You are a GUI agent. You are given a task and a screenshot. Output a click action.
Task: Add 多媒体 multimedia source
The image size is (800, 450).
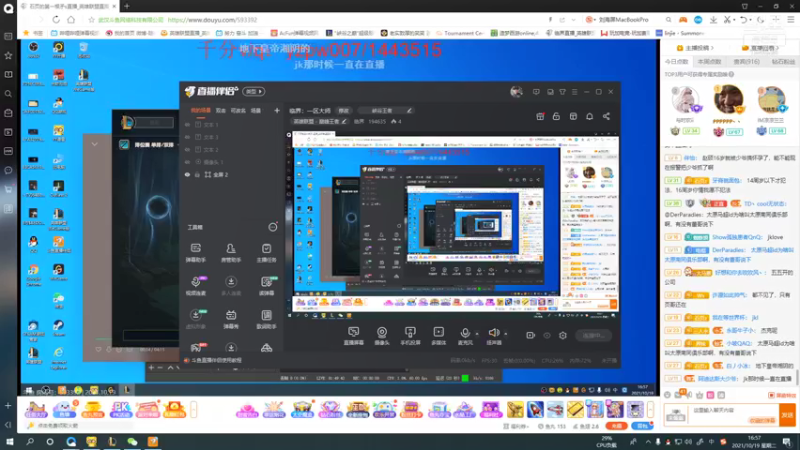point(438,336)
